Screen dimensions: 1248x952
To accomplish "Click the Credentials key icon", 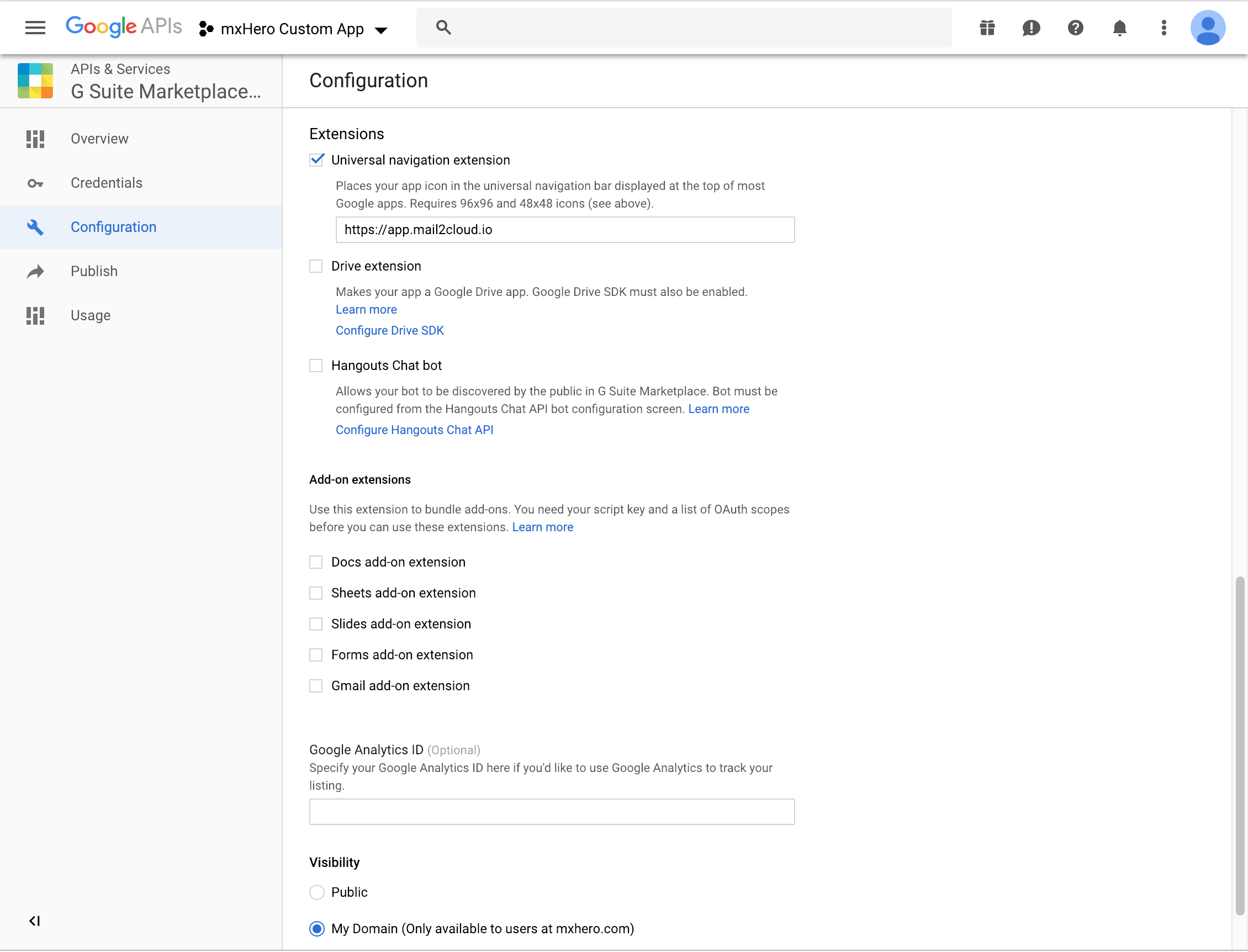I will pyautogui.click(x=35, y=183).
